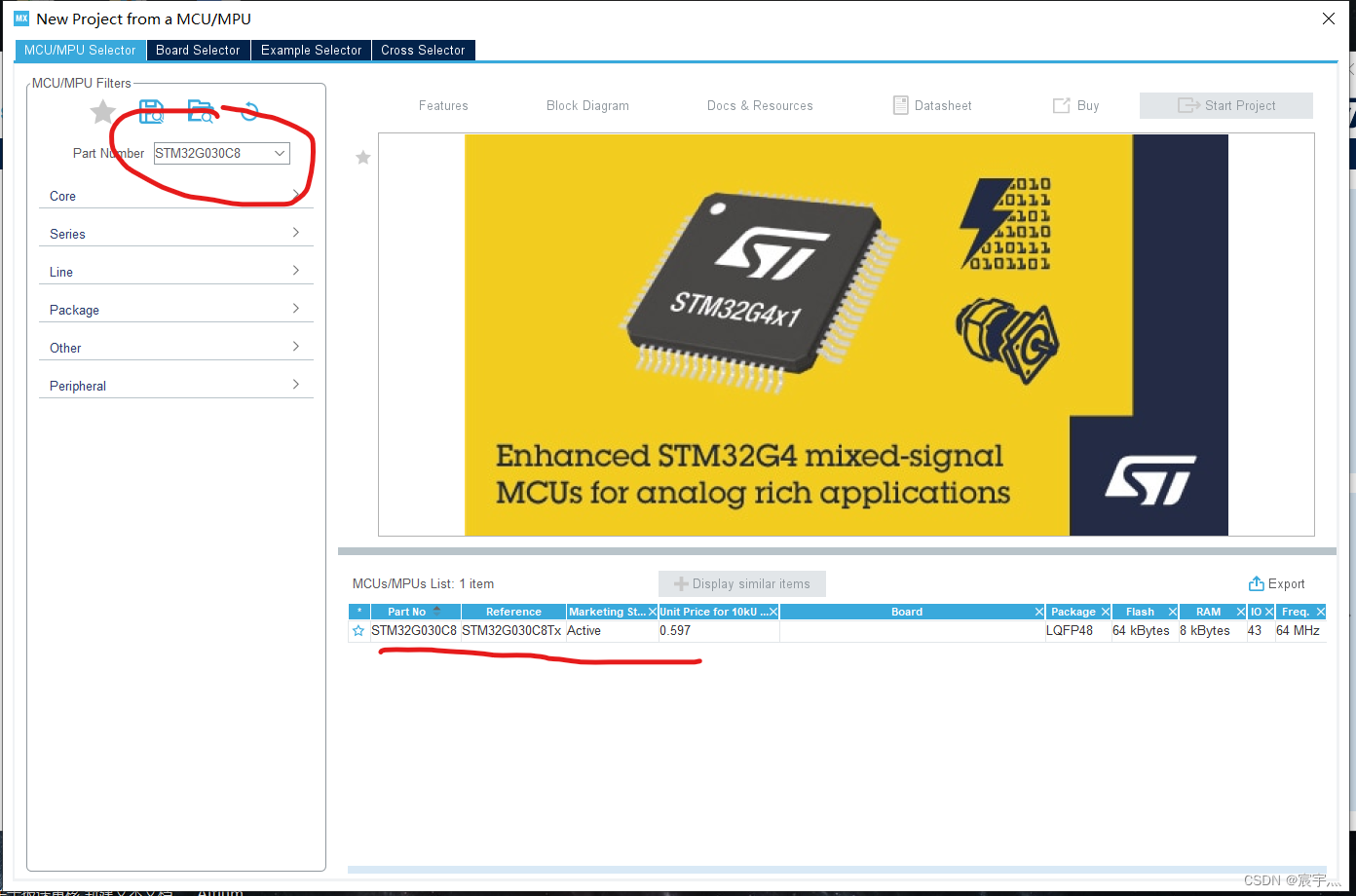
Task: Click the STM32G4 advertisement banner image
Action: point(847,334)
